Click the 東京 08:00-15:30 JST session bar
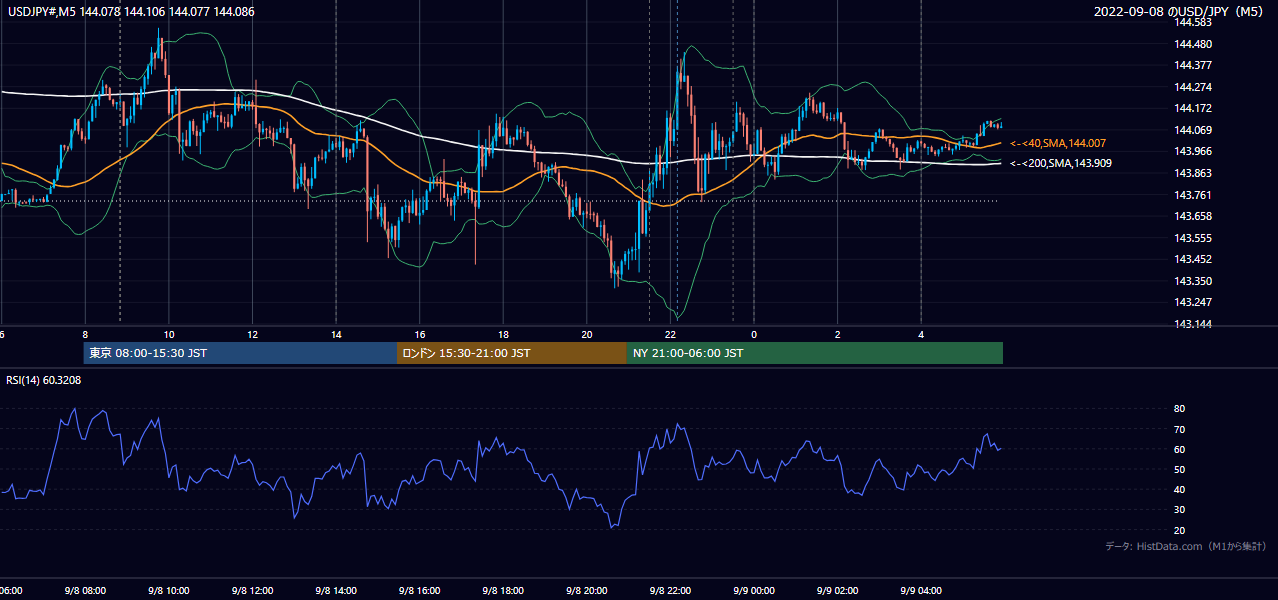Image resolution: width=1278 pixels, height=600 pixels. tap(240, 353)
